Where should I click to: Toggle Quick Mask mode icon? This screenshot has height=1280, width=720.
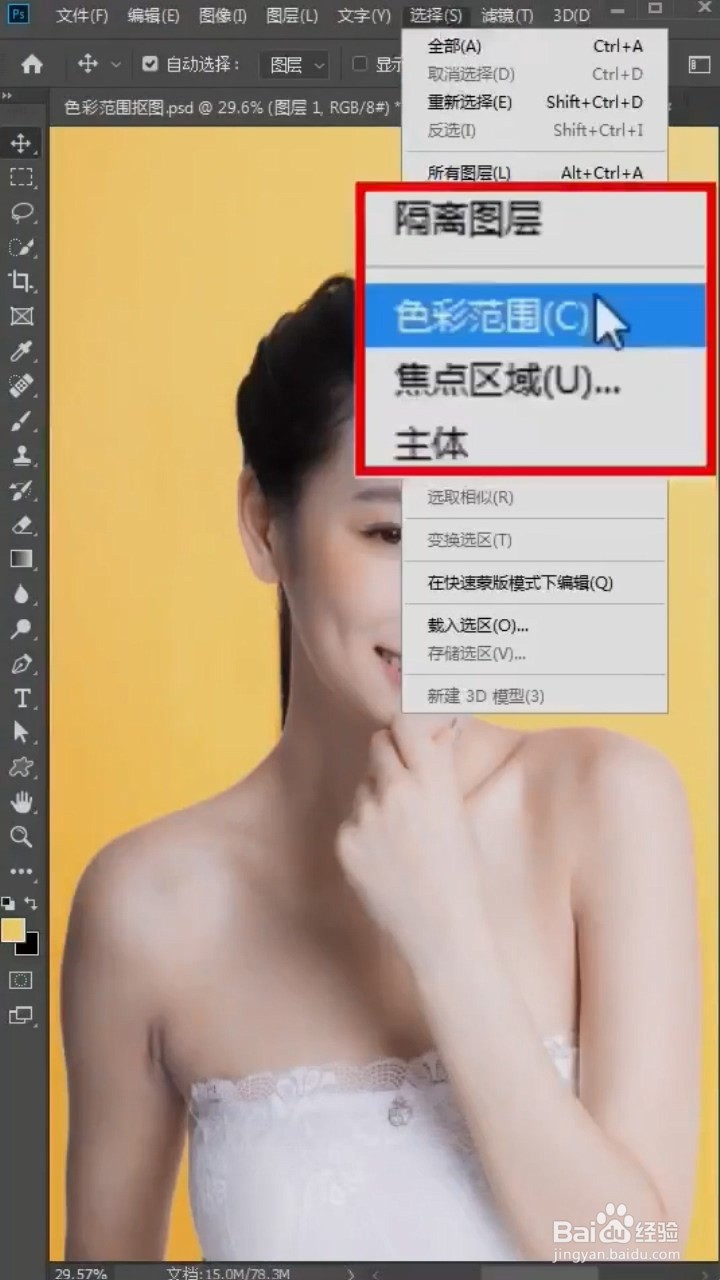[x=21, y=980]
